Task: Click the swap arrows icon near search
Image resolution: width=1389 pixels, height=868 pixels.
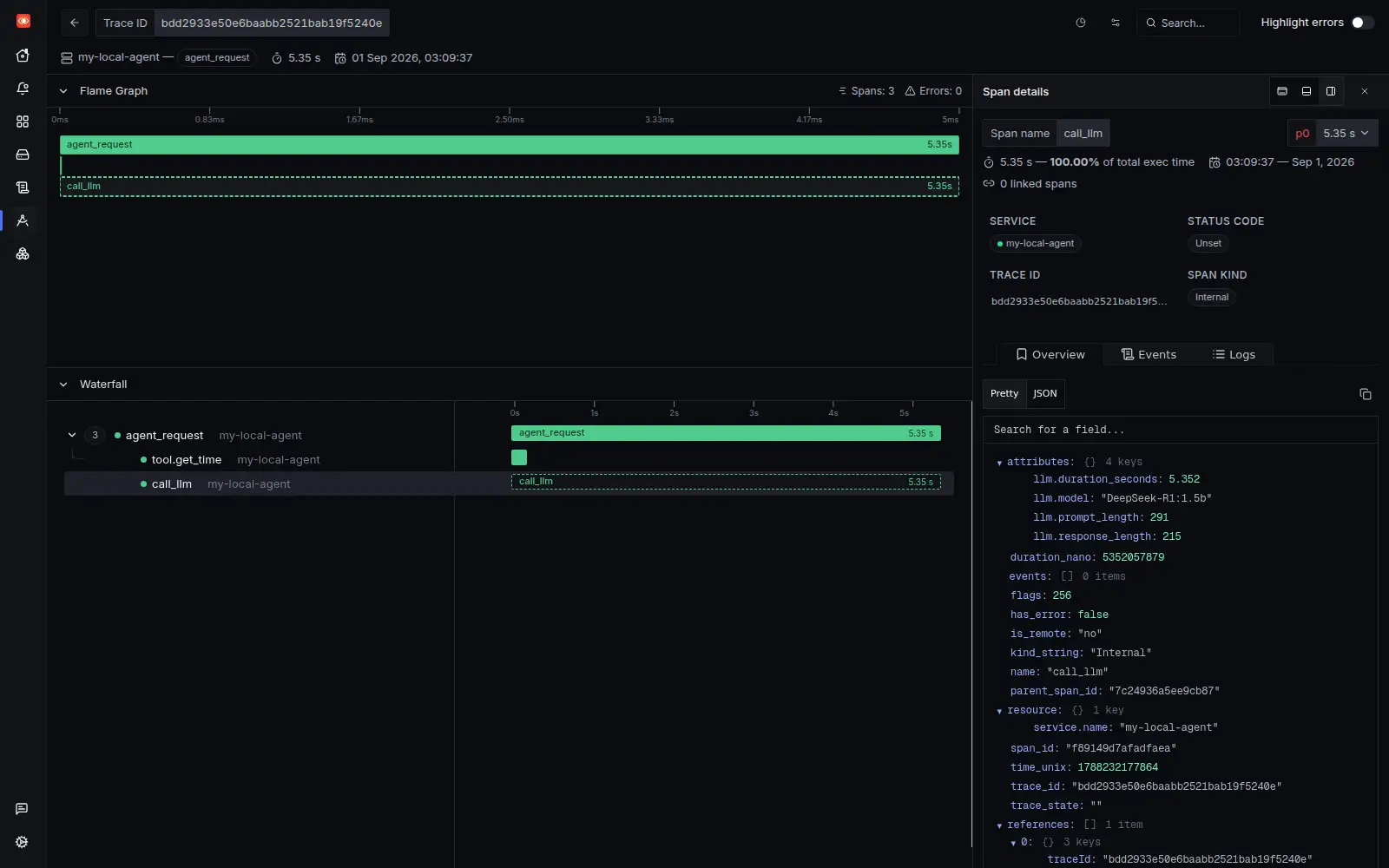Action: (1116, 23)
